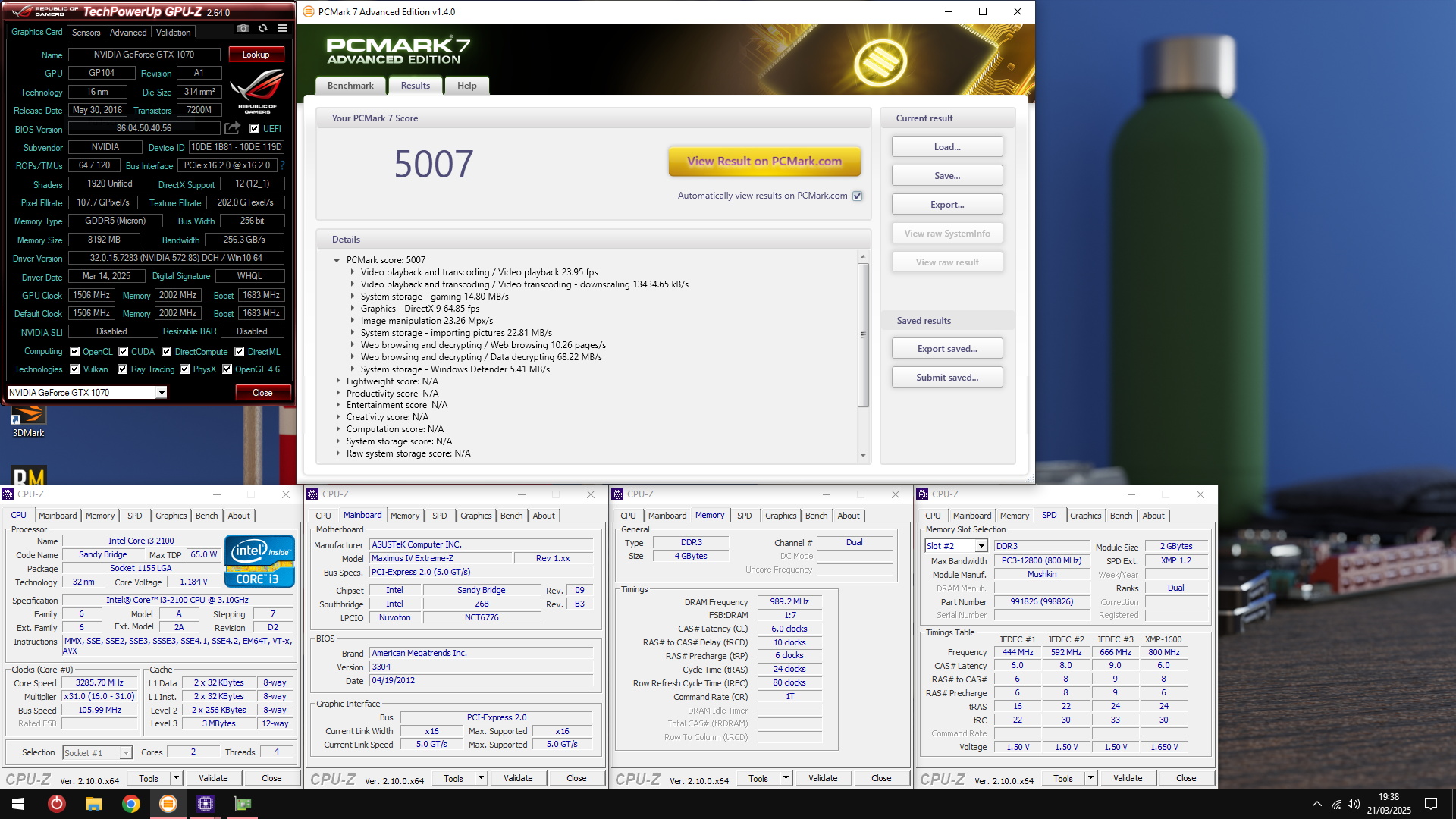
Task: Click the system clock in taskbar
Action: (x=1389, y=804)
